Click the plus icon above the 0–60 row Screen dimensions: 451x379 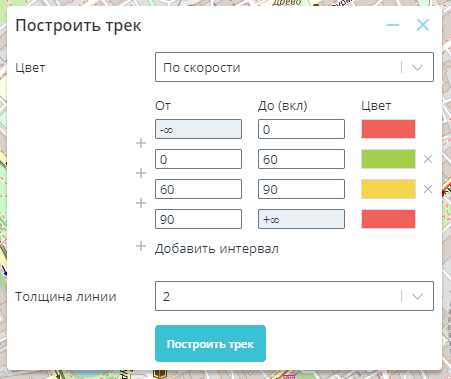[141, 143]
